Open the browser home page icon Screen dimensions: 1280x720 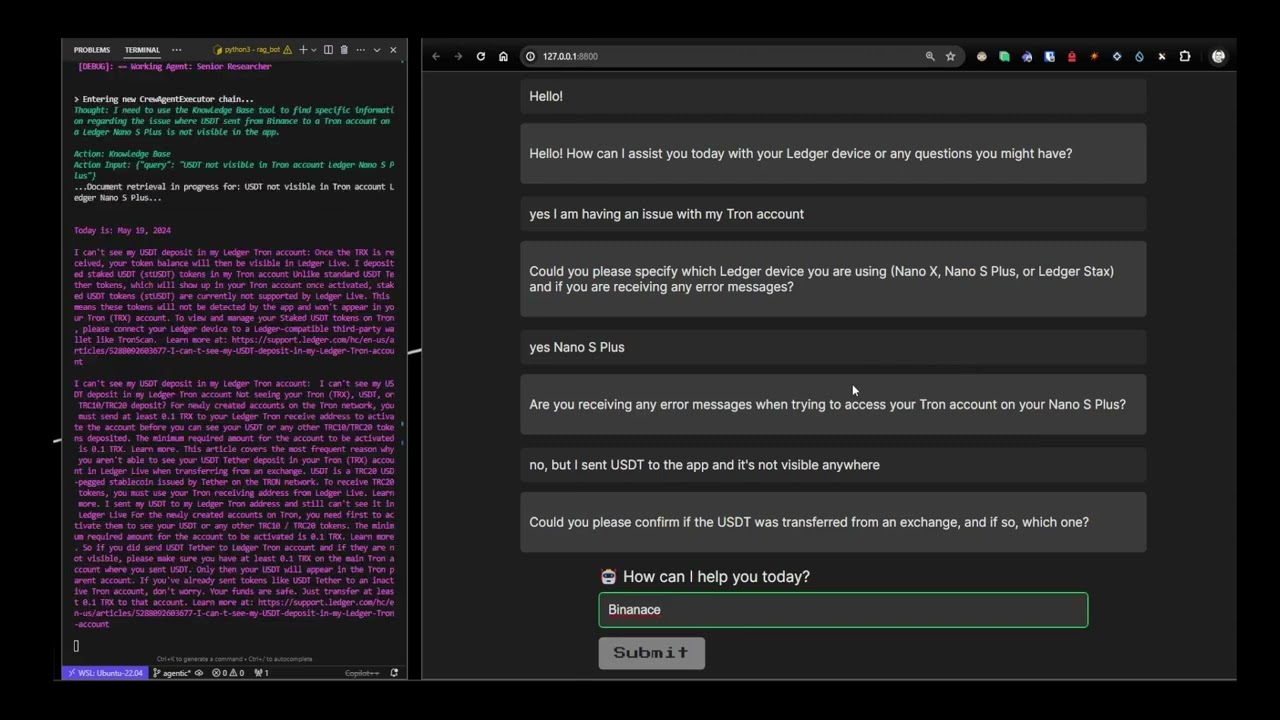(503, 57)
